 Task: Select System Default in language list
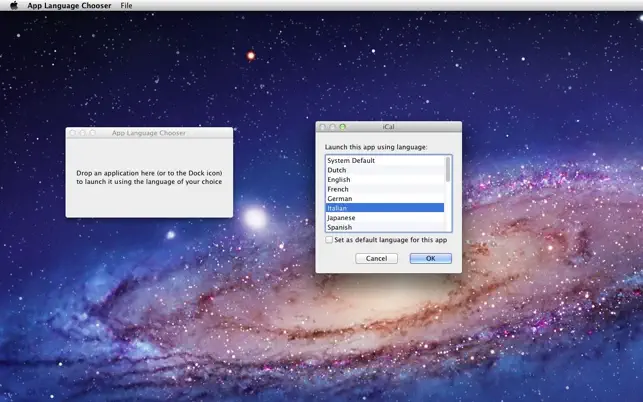click(x=385, y=160)
